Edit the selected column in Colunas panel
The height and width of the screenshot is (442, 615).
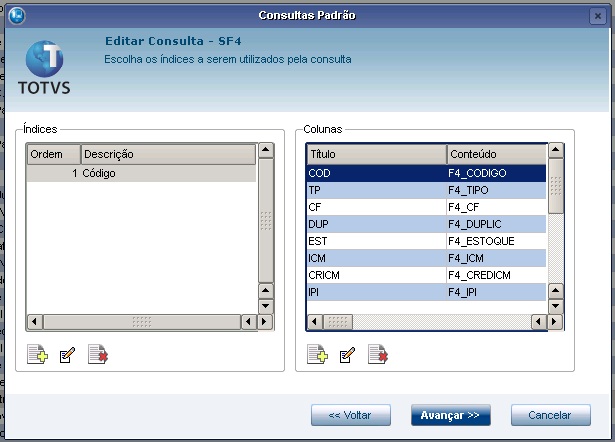point(348,355)
